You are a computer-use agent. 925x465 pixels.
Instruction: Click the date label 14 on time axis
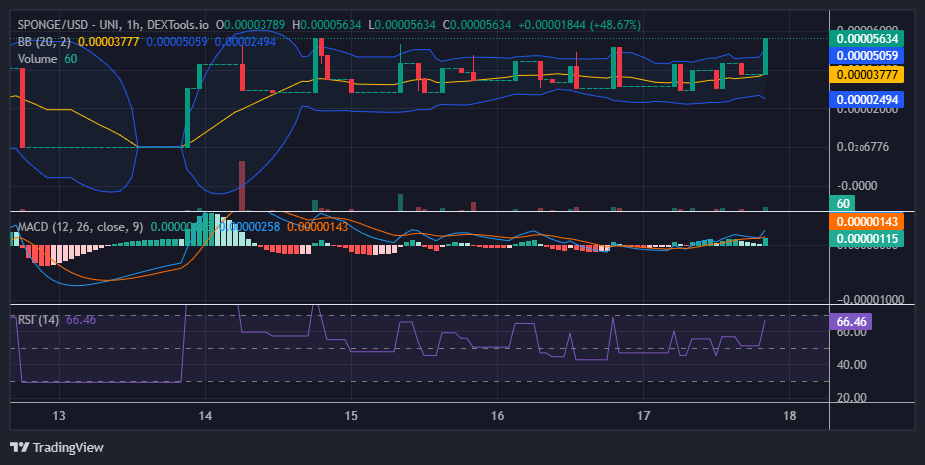[x=205, y=415]
